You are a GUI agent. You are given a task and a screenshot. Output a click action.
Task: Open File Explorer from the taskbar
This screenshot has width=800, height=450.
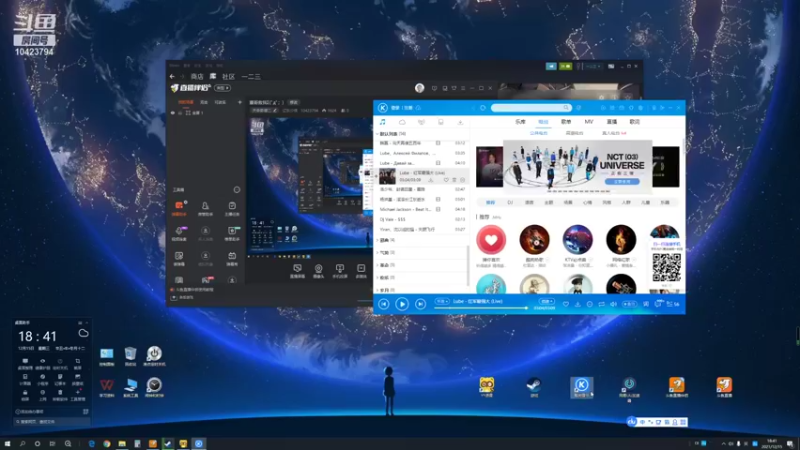pos(122,444)
